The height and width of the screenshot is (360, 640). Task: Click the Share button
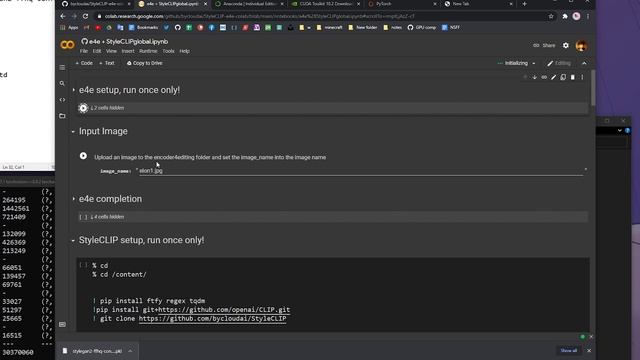tap(544, 45)
